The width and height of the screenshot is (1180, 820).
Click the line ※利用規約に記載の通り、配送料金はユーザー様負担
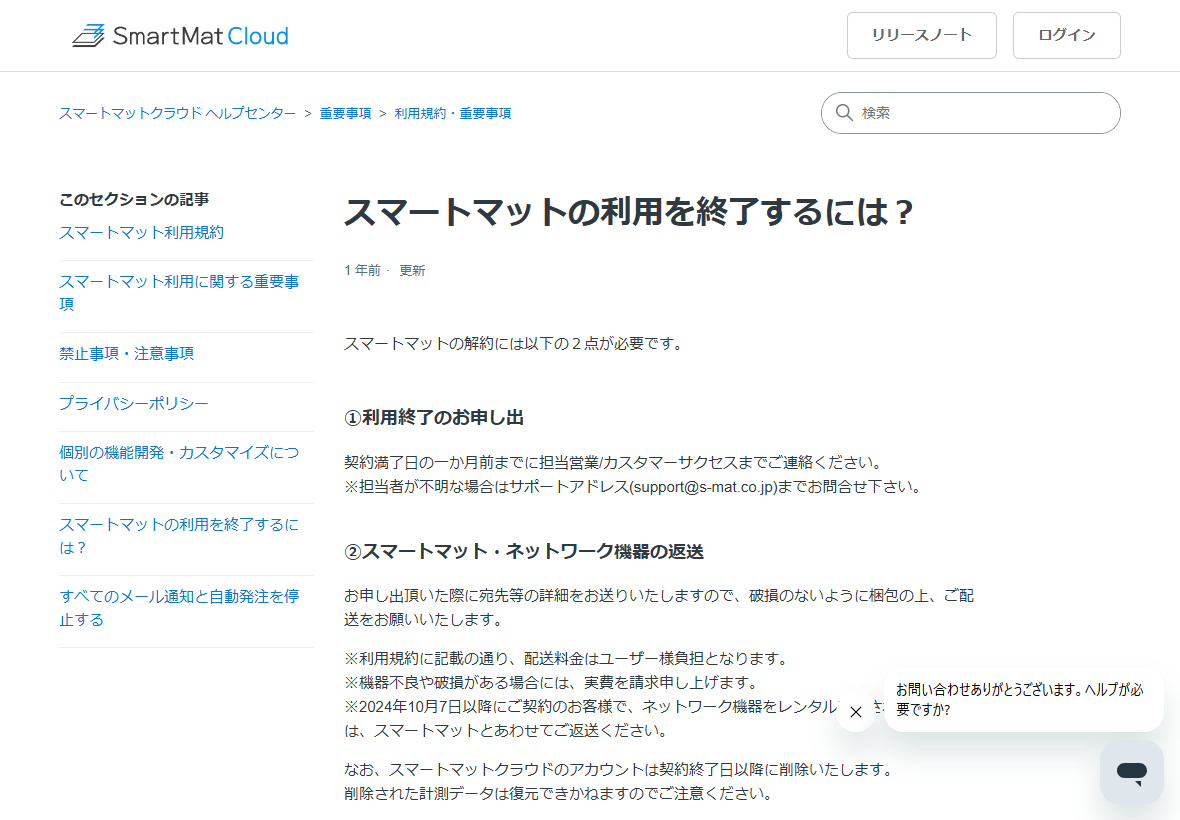pos(566,658)
